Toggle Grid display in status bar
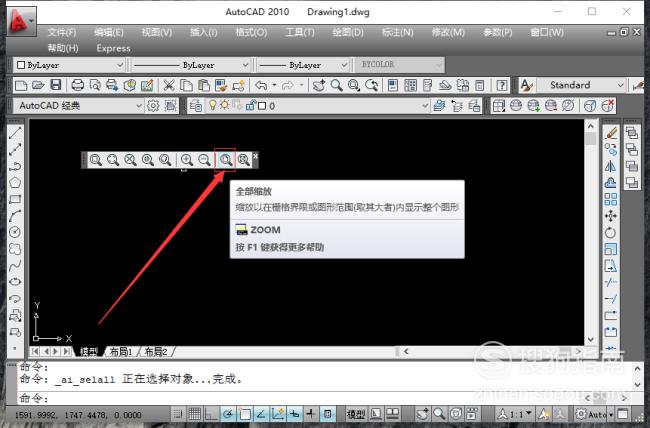Image resolution: width=650 pixels, height=428 pixels. pyautogui.click(x=195, y=414)
